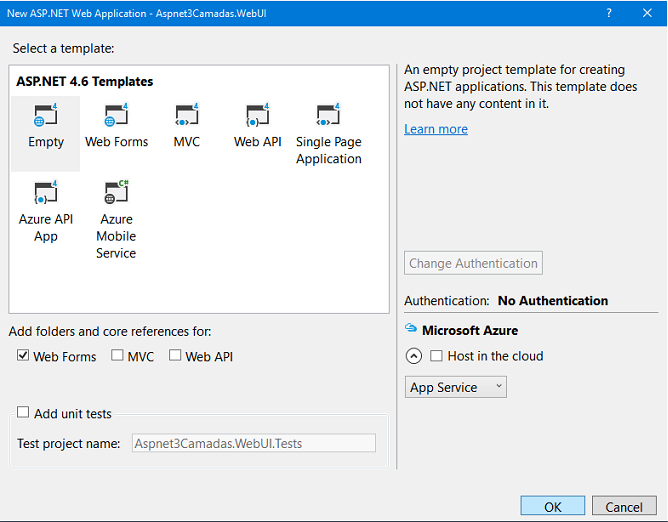The width and height of the screenshot is (668, 522).
Task: Tick the Web API references checkbox
Action: 175,355
